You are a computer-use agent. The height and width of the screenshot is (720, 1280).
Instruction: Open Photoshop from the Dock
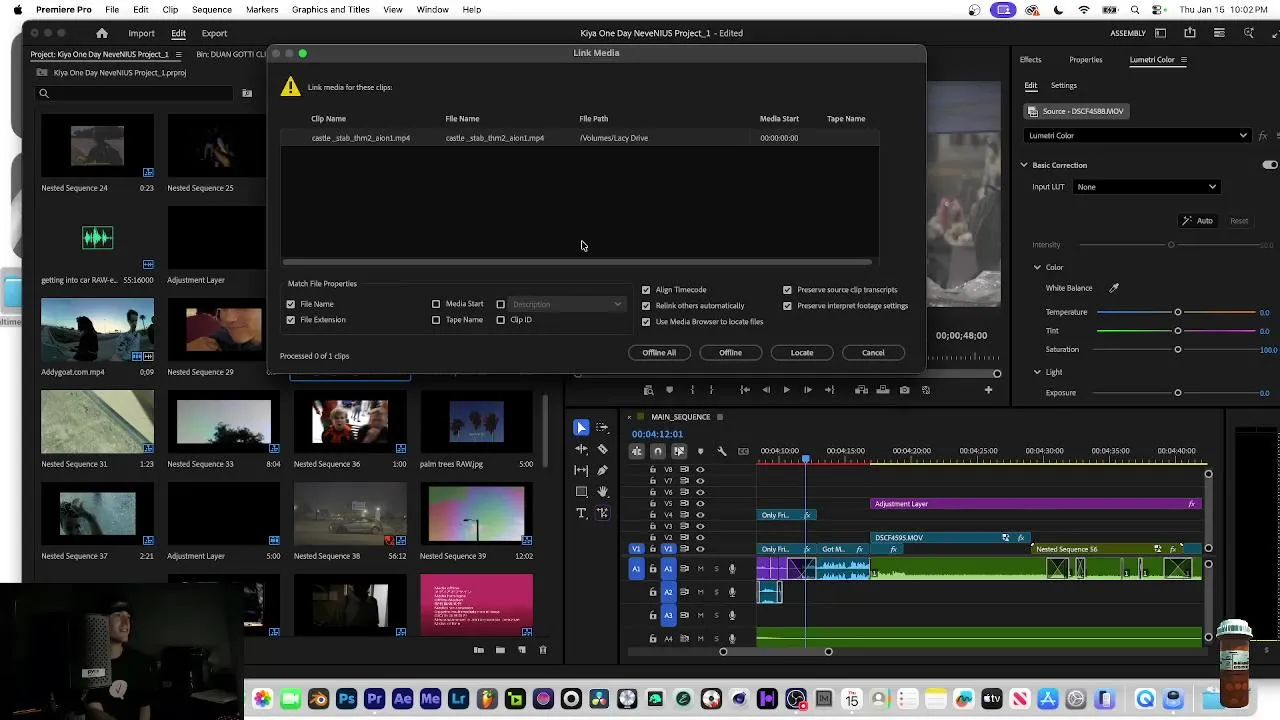click(x=346, y=699)
